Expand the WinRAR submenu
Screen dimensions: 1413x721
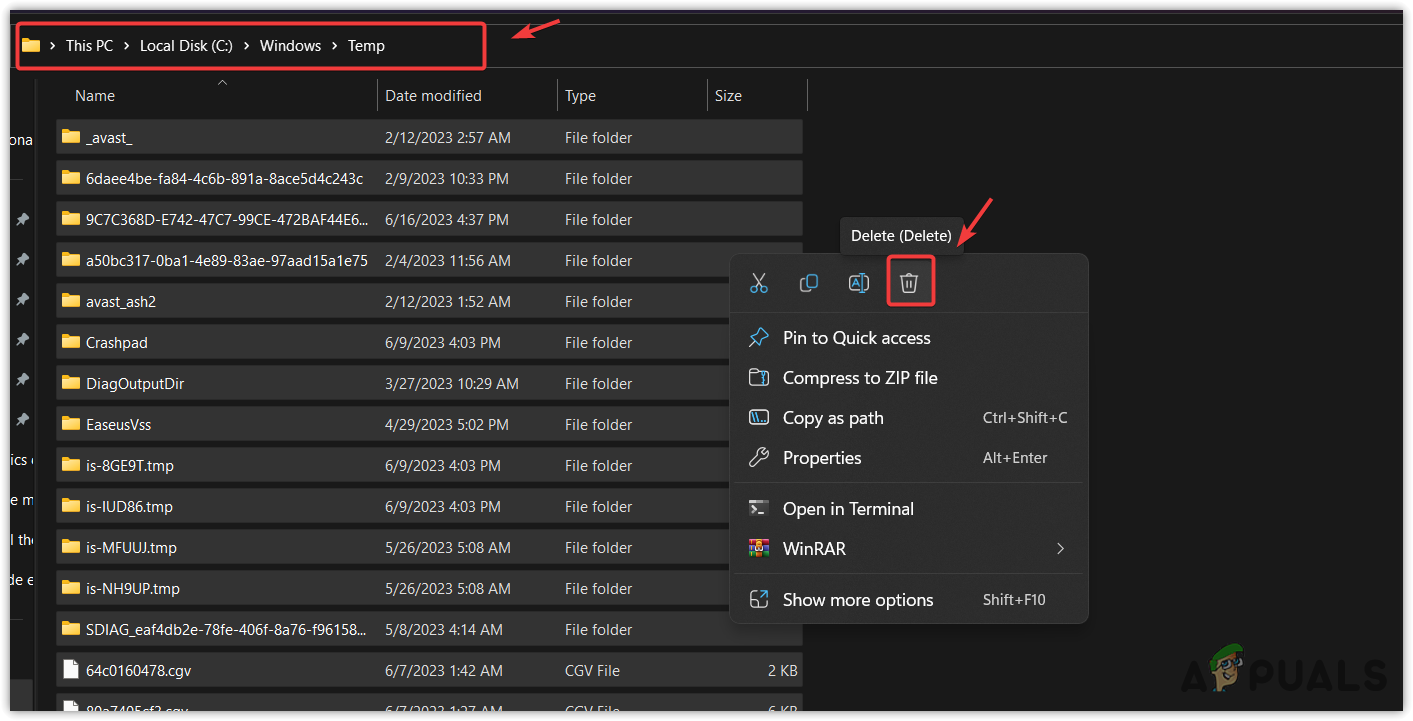pyautogui.click(x=1060, y=549)
